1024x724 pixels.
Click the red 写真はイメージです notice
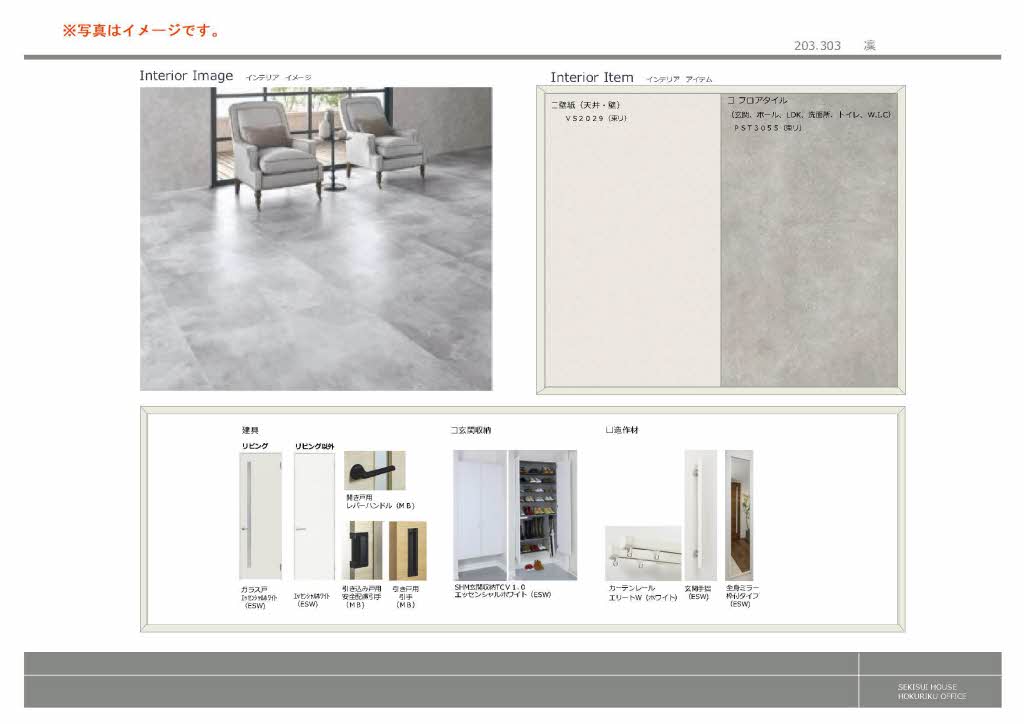[141, 30]
